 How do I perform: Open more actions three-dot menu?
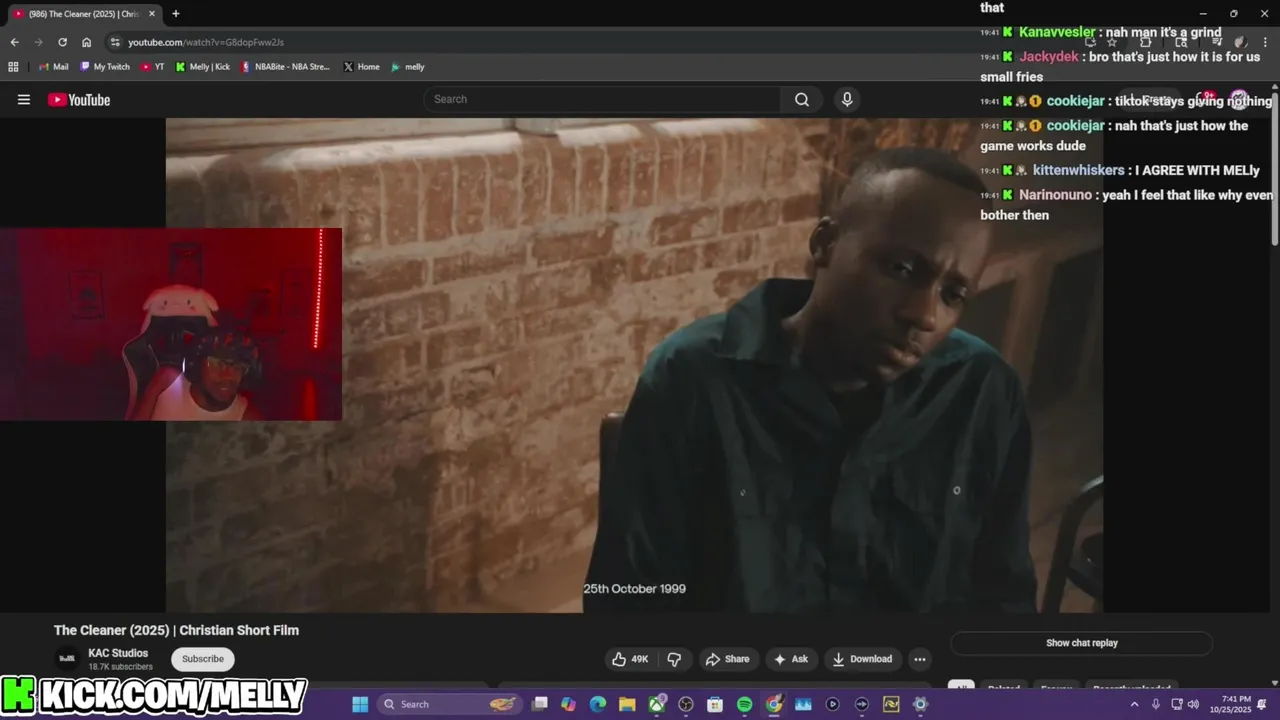click(919, 659)
